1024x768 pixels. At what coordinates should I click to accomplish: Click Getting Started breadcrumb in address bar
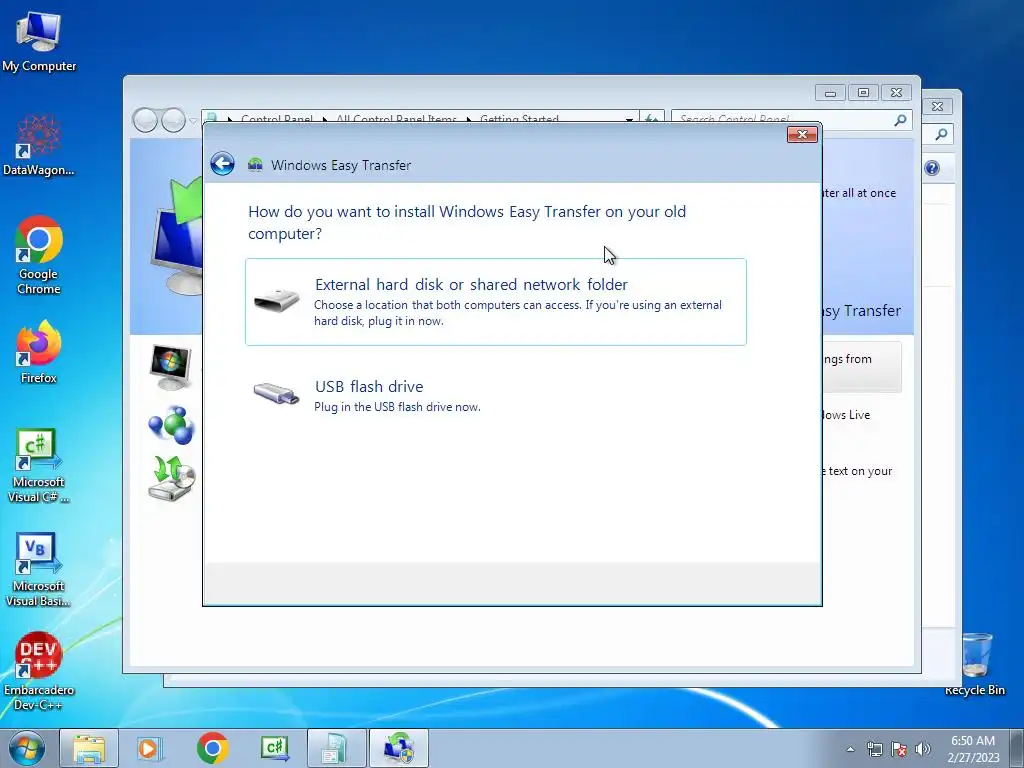click(x=519, y=119)
